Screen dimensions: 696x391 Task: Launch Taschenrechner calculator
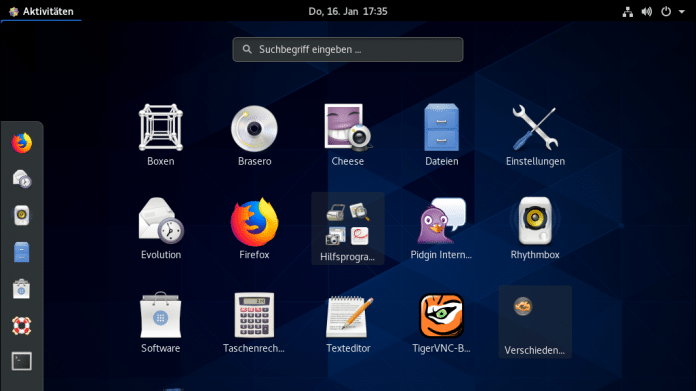(x=254, y=322)
